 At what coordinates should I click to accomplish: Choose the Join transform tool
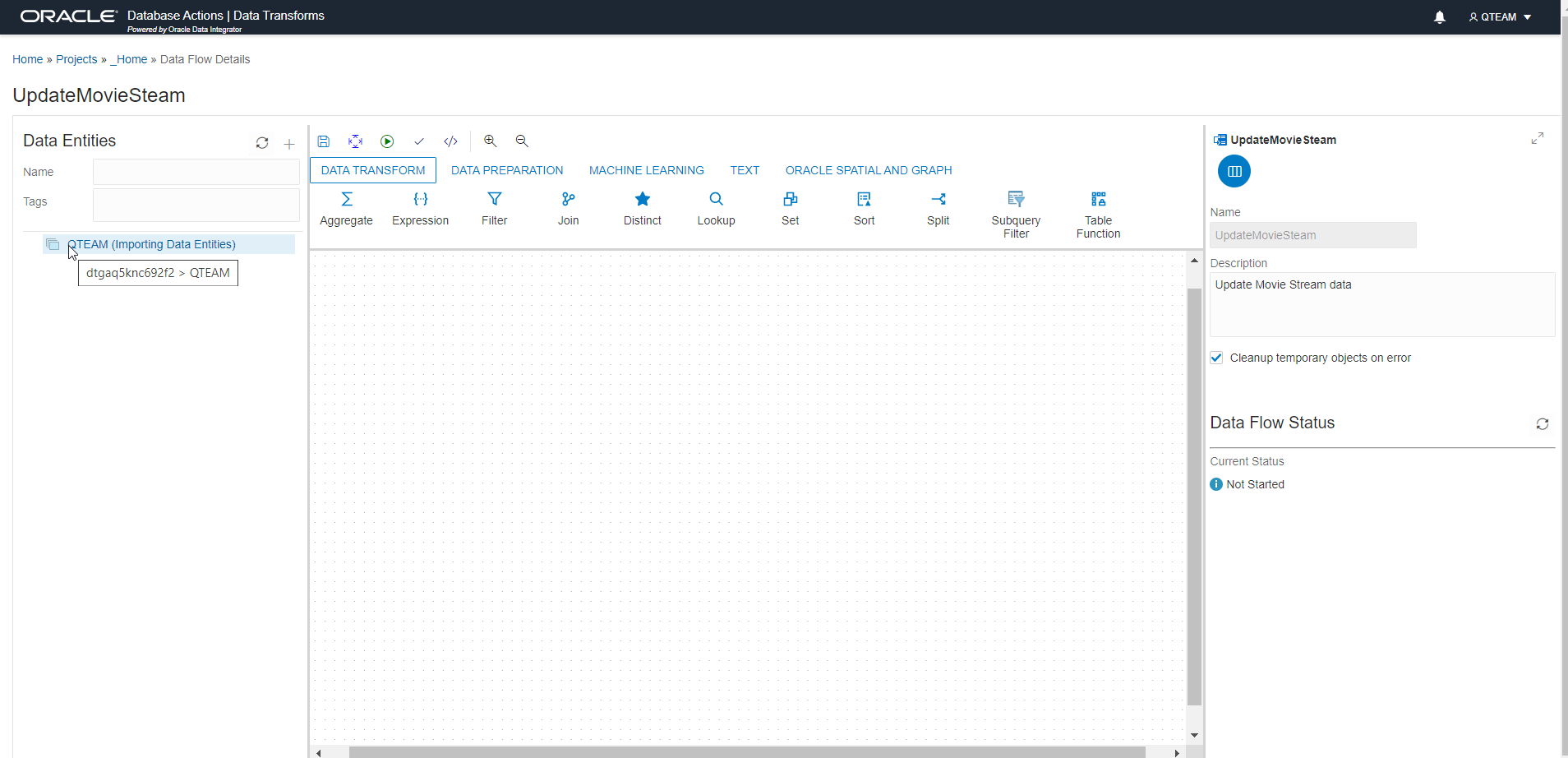569,209
